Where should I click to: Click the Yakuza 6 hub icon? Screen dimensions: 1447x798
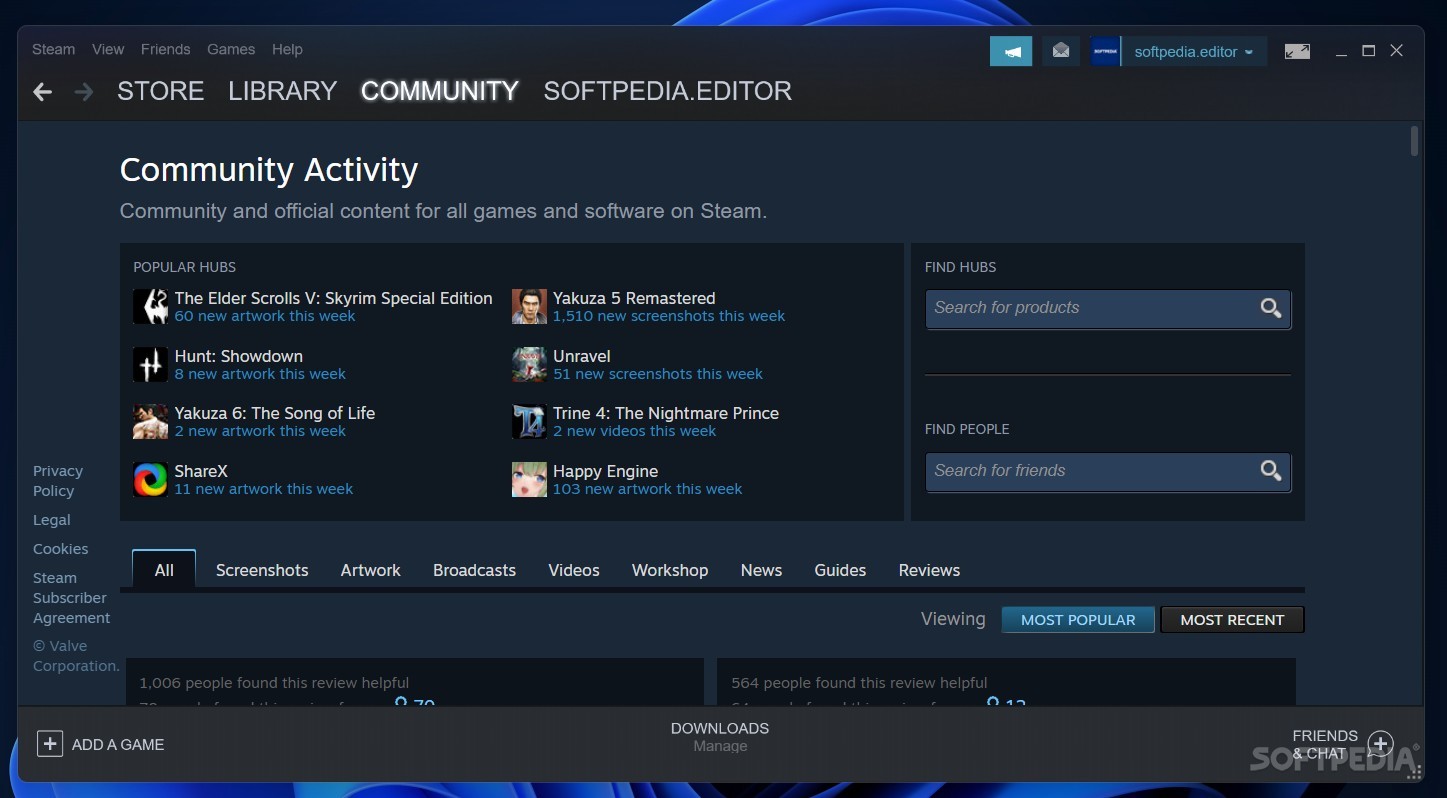tap(151, 421)
